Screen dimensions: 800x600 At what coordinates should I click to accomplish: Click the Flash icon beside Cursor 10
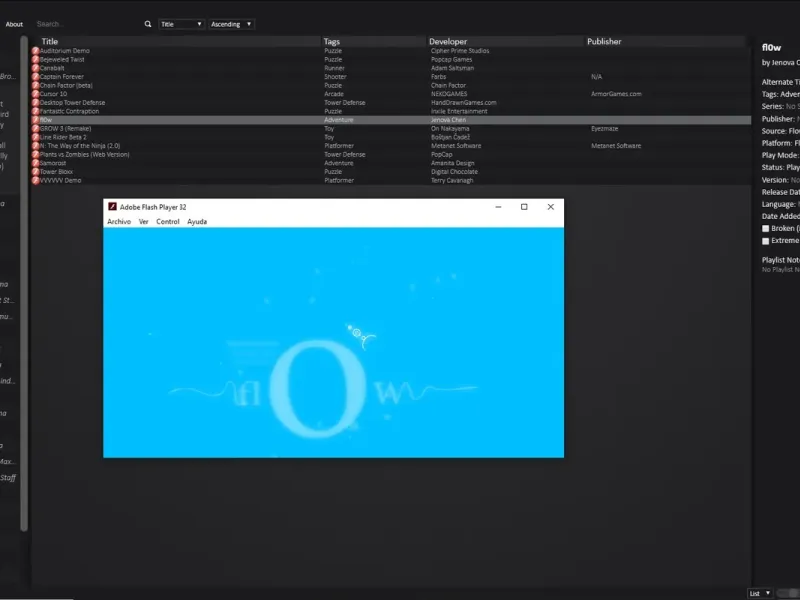tap(35, 94)
